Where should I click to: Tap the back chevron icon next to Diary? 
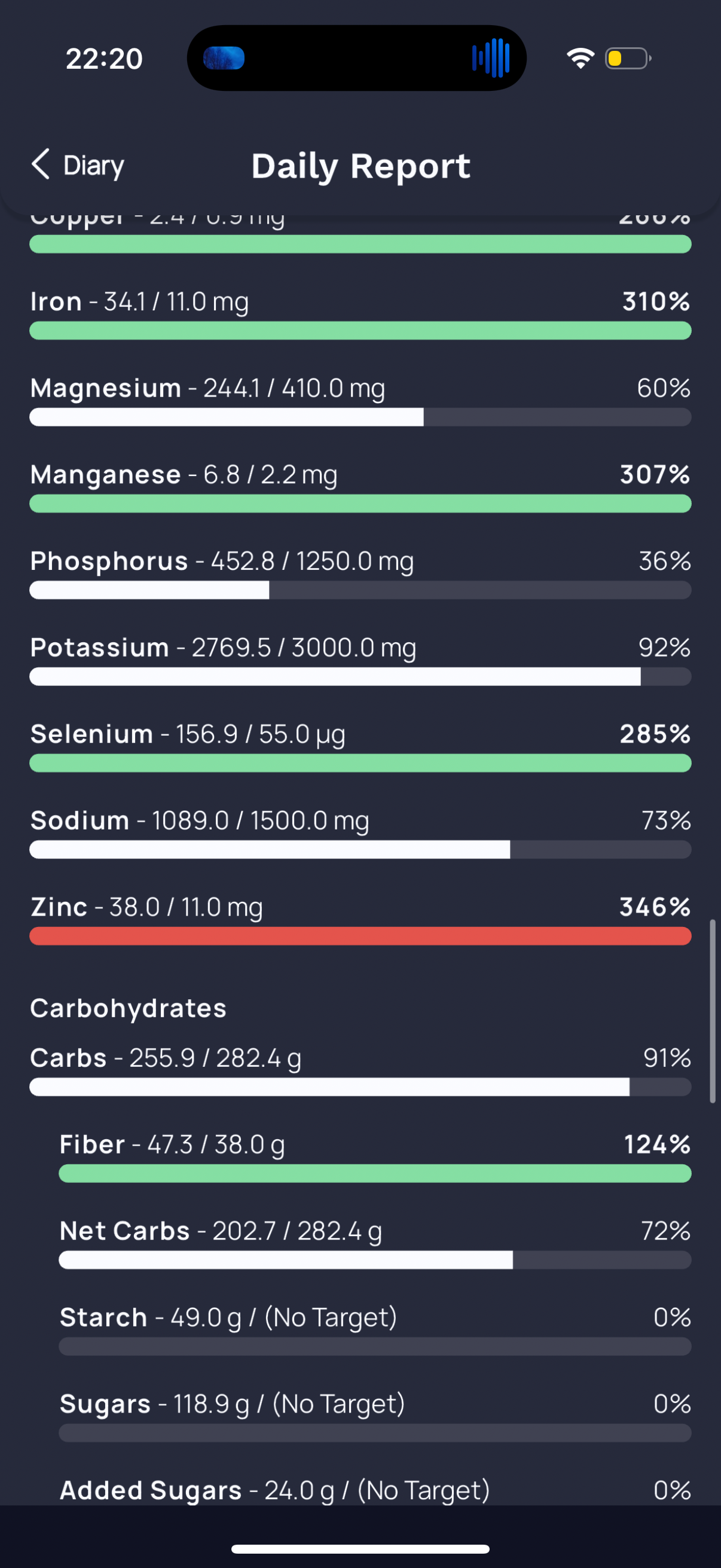pos(41,164)
